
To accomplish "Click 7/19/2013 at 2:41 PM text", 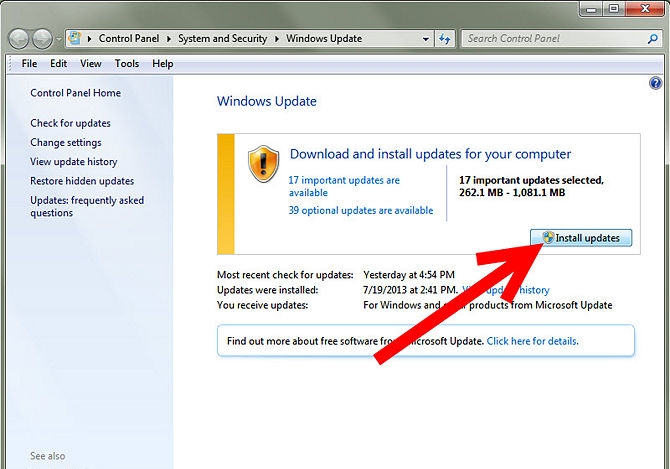I will pyautogui.click(x=410, y=290).
